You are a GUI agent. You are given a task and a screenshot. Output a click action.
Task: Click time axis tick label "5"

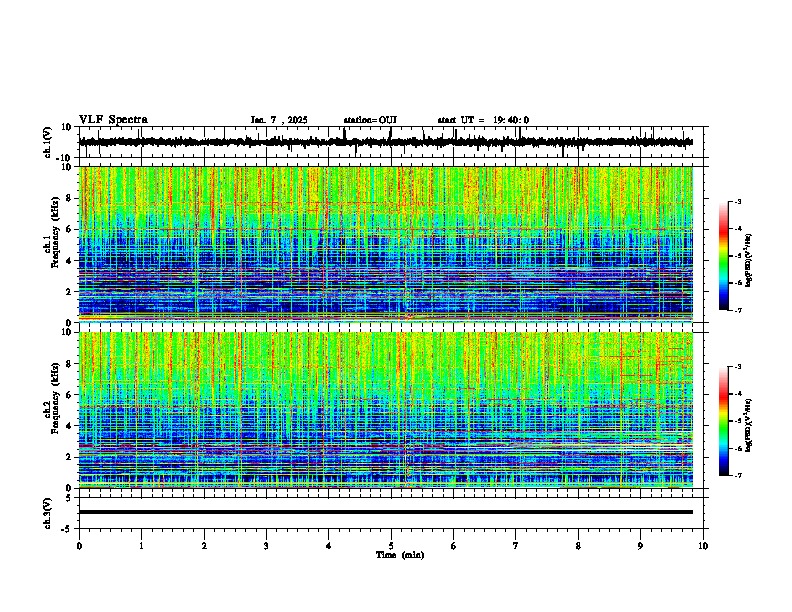coord(391,546)
